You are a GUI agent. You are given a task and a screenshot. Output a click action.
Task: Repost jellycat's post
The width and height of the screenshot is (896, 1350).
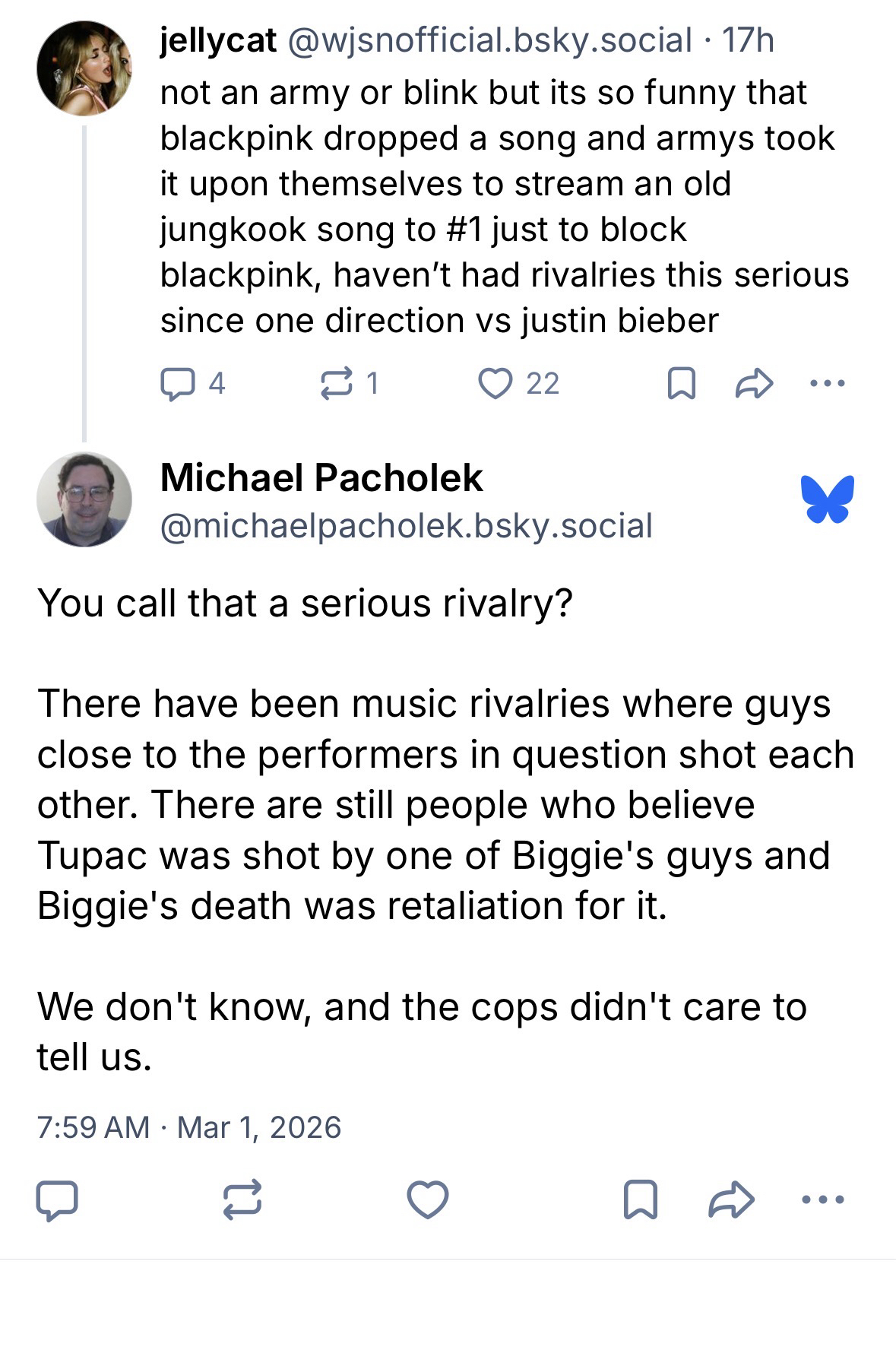(x=336, y=383)
